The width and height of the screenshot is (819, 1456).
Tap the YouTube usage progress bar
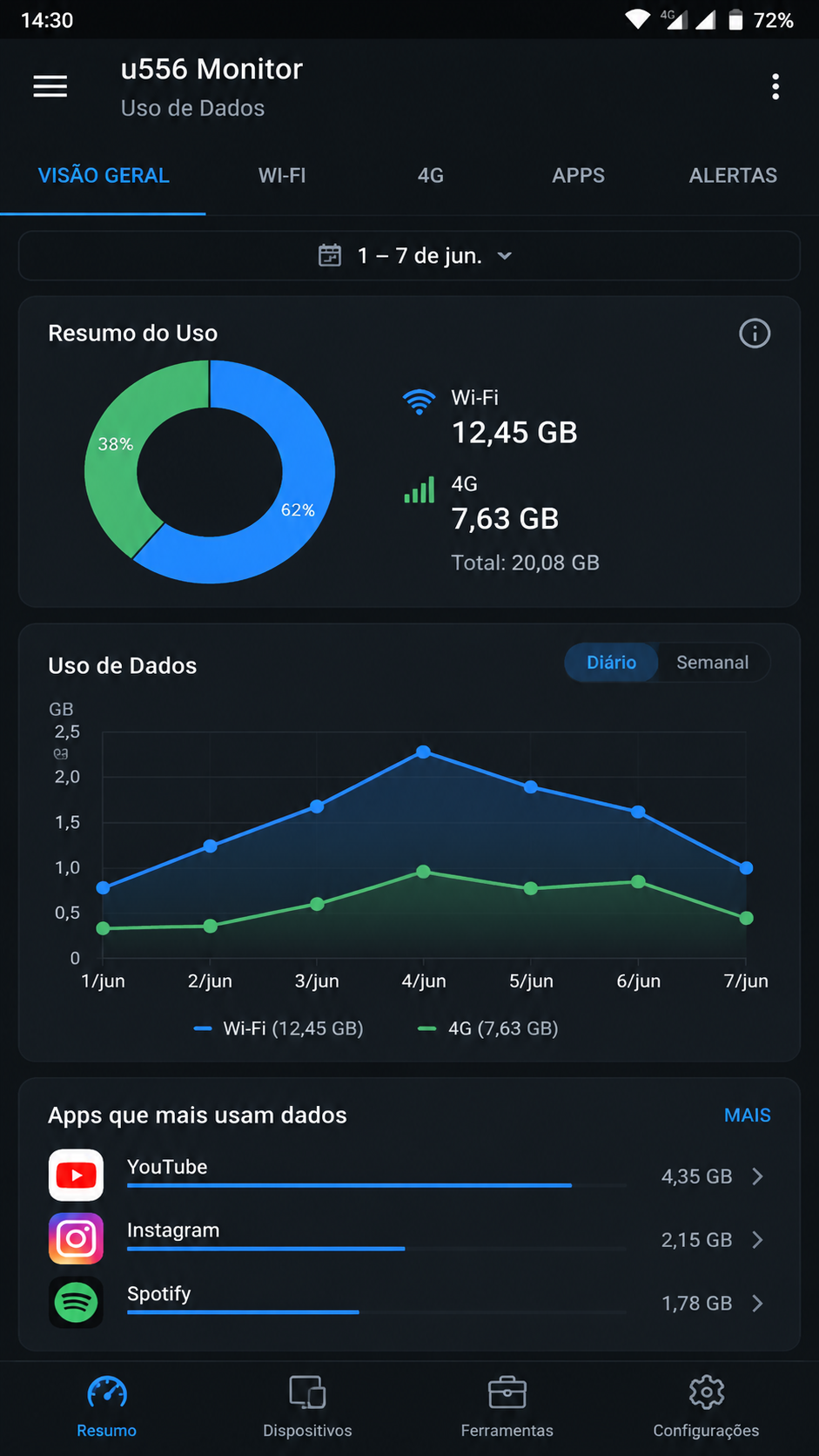click(377, 1185)
